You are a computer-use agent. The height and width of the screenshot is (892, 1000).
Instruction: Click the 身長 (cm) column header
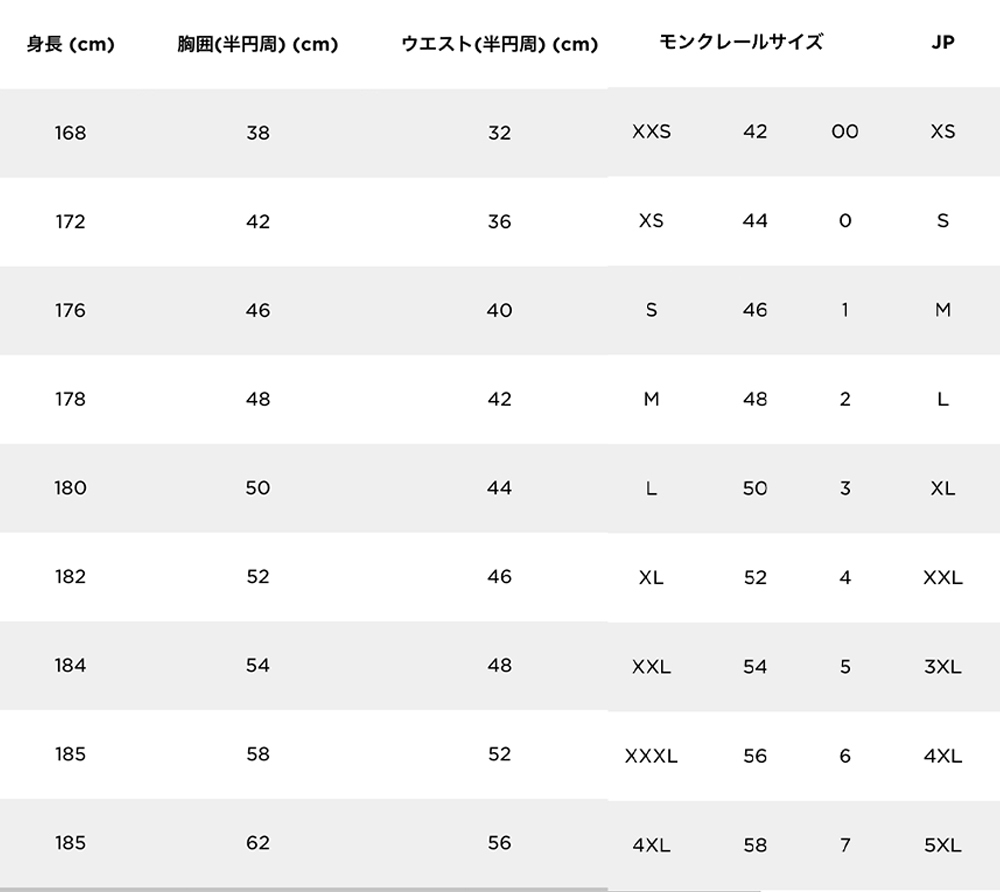click(x=70, y=44)
